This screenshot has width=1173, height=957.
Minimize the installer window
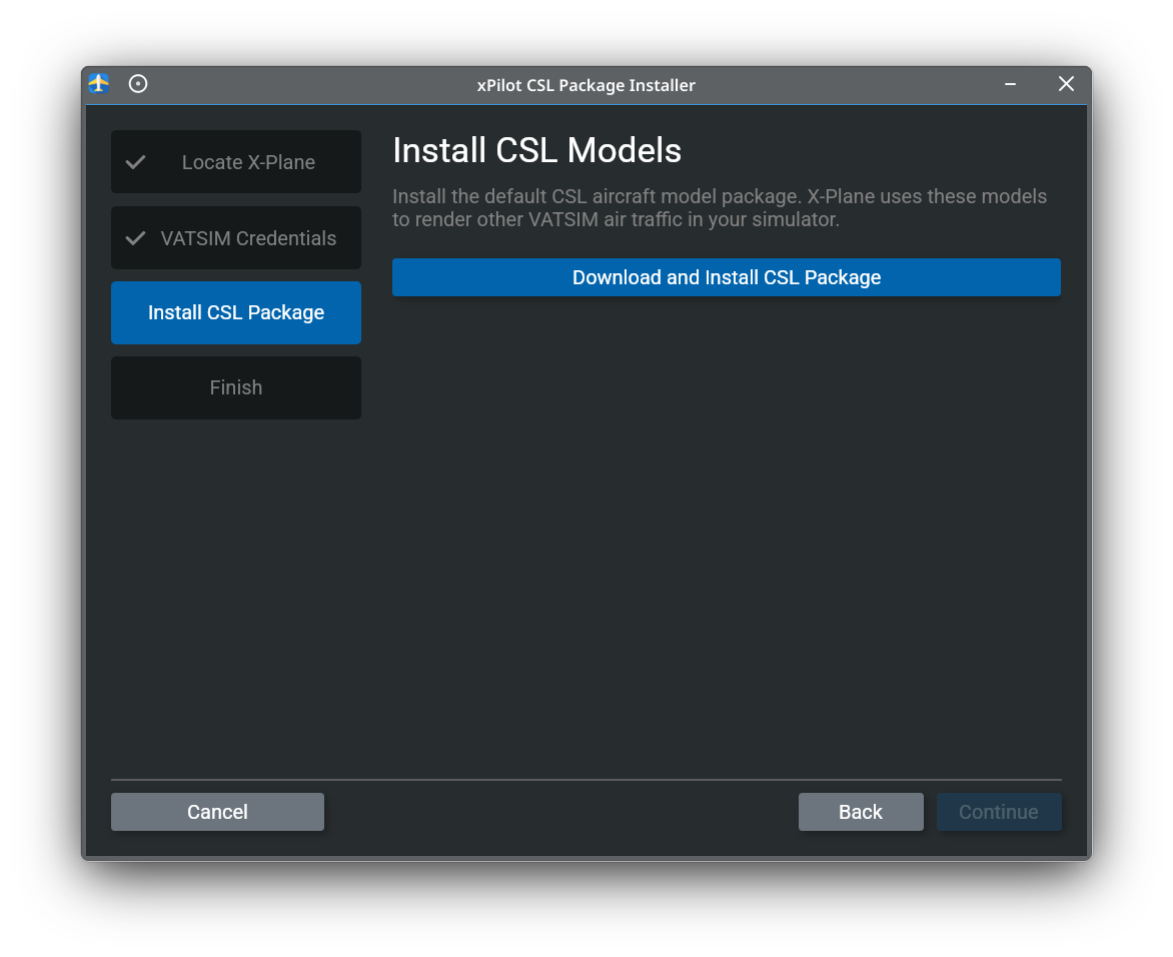click(x=1009, y=84)
